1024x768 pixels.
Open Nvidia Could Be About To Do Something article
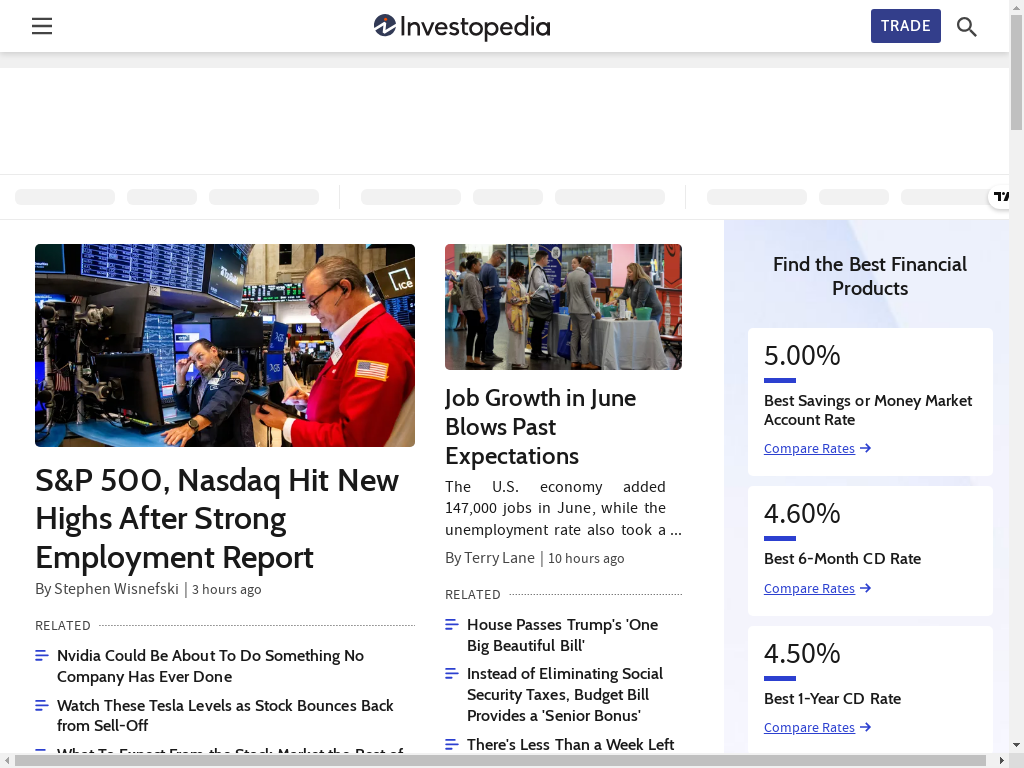coord(210,666)
